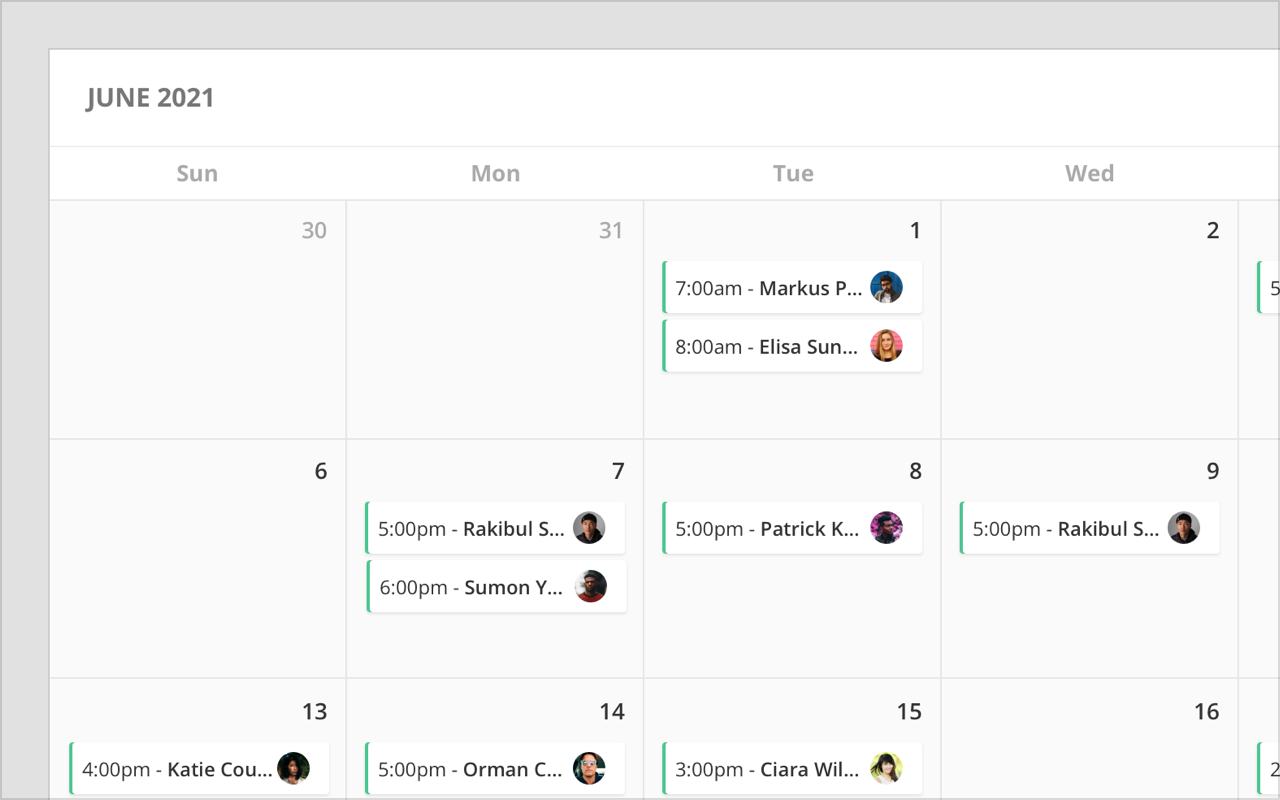Image resolution: width=1280 pixels, height=800 pixels.
Task: Select the Wed column header
Action: point(1089,174)
